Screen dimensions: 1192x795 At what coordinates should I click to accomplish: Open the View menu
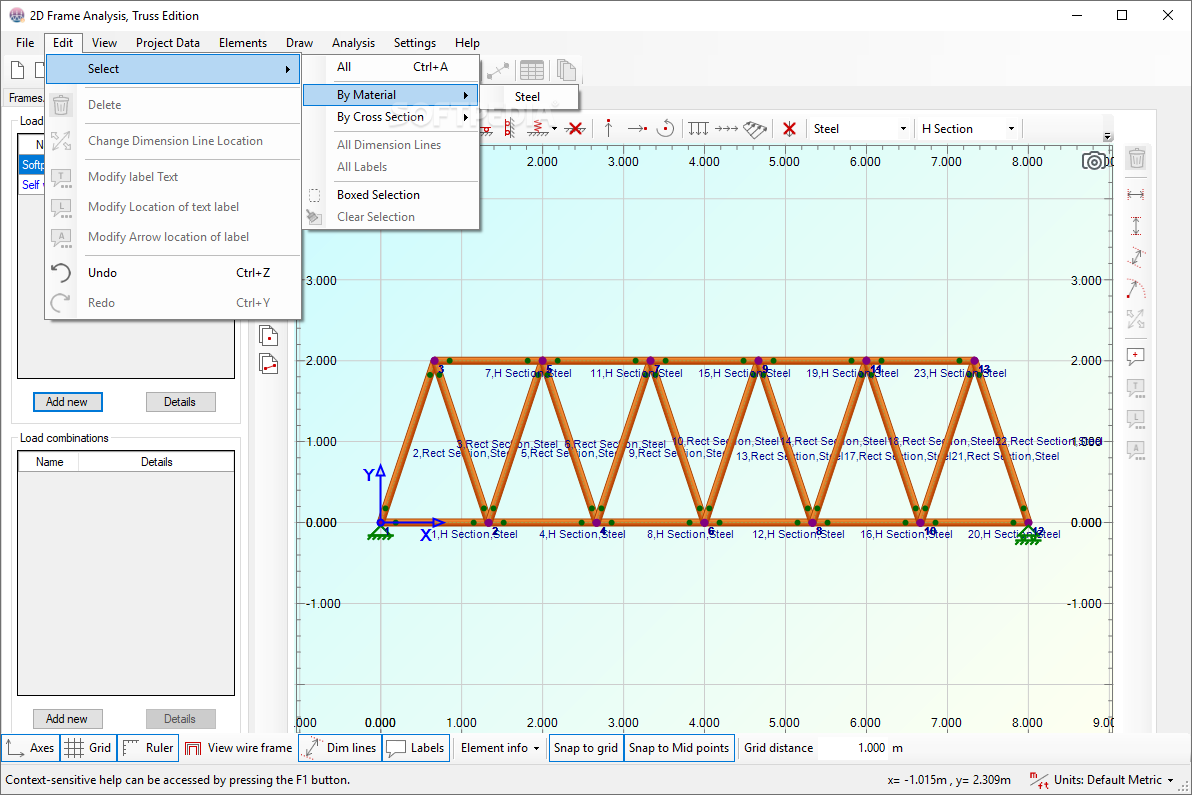coord(104,43)
